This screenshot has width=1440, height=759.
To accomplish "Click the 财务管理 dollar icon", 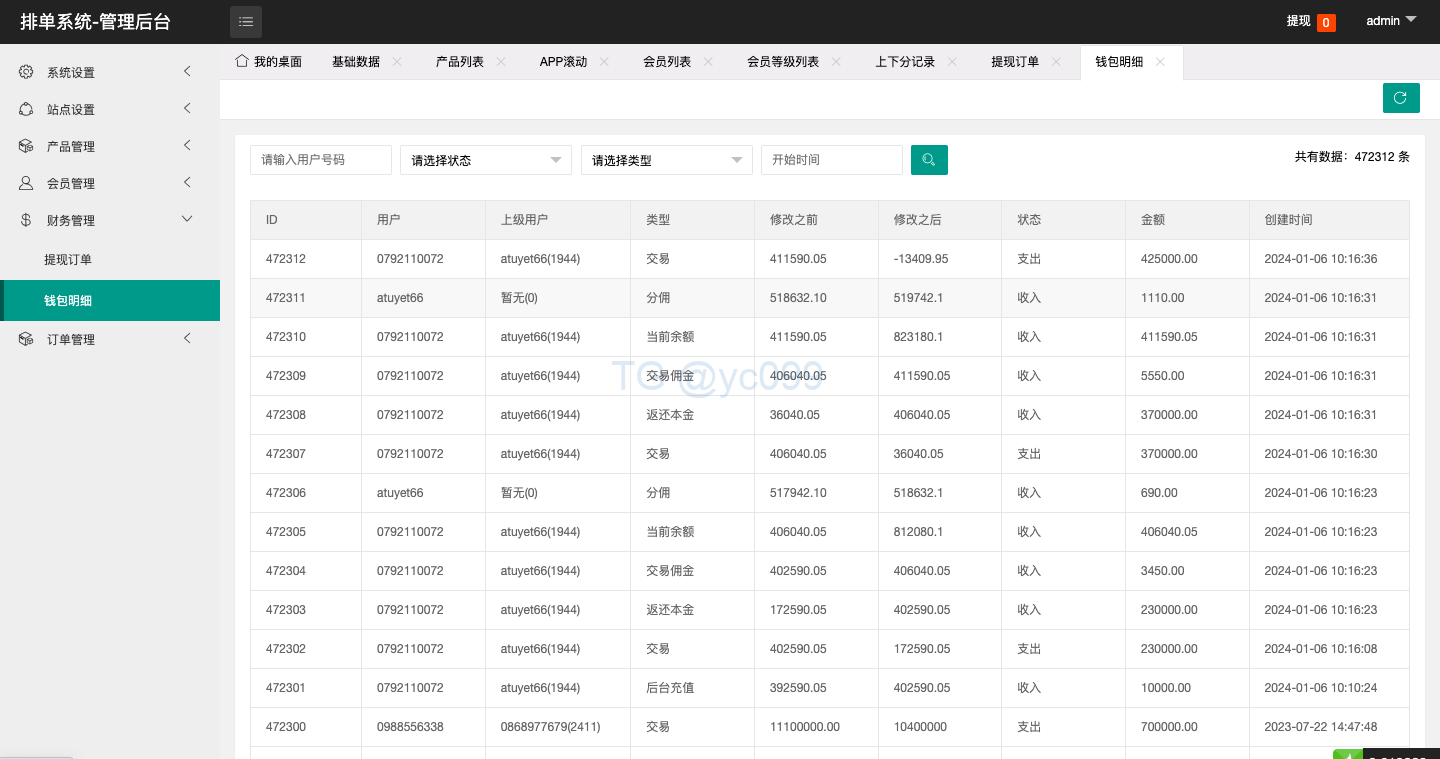I will point(26,220).
